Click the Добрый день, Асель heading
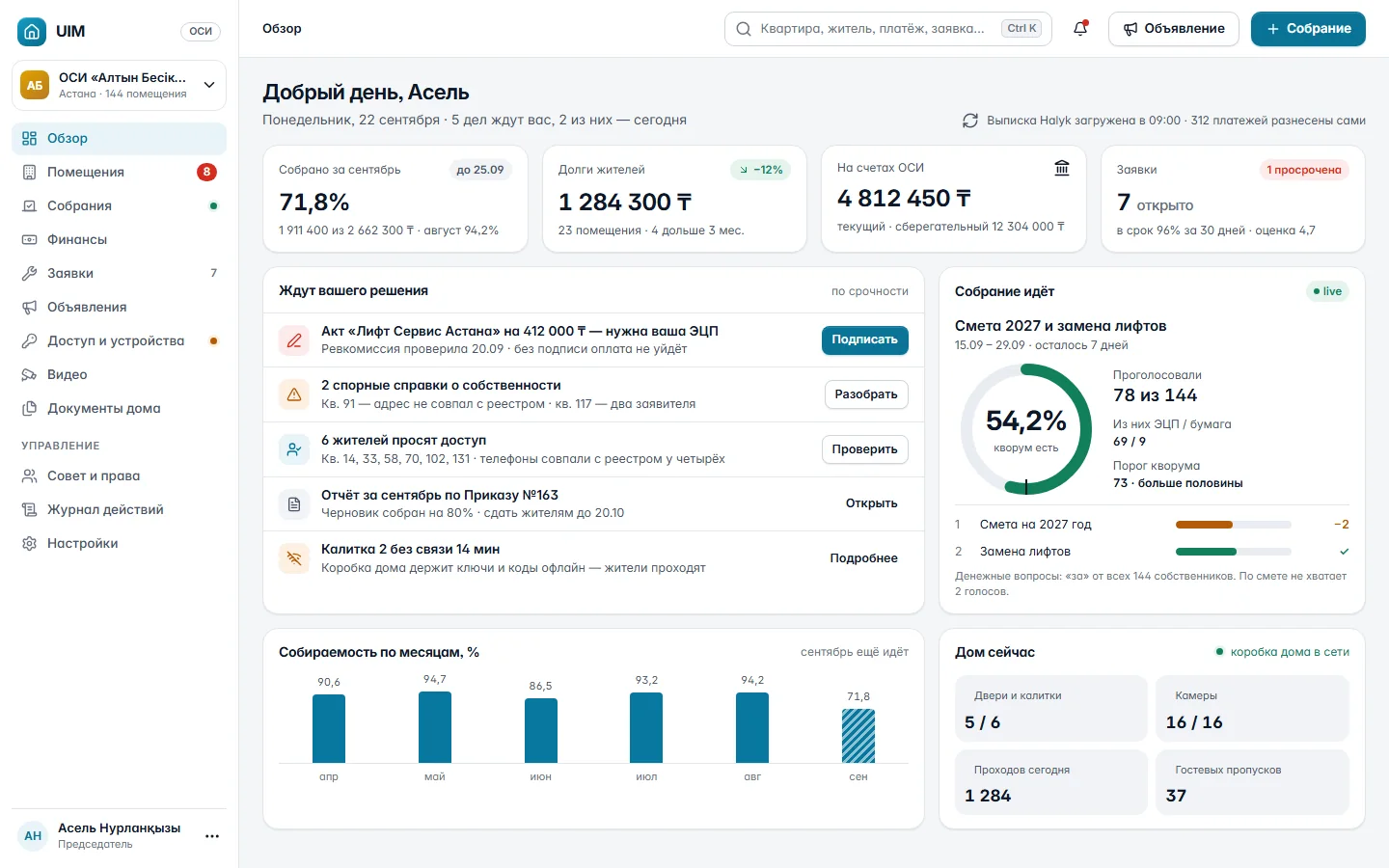Screen dimensions: 1389x868 point(366,93)
